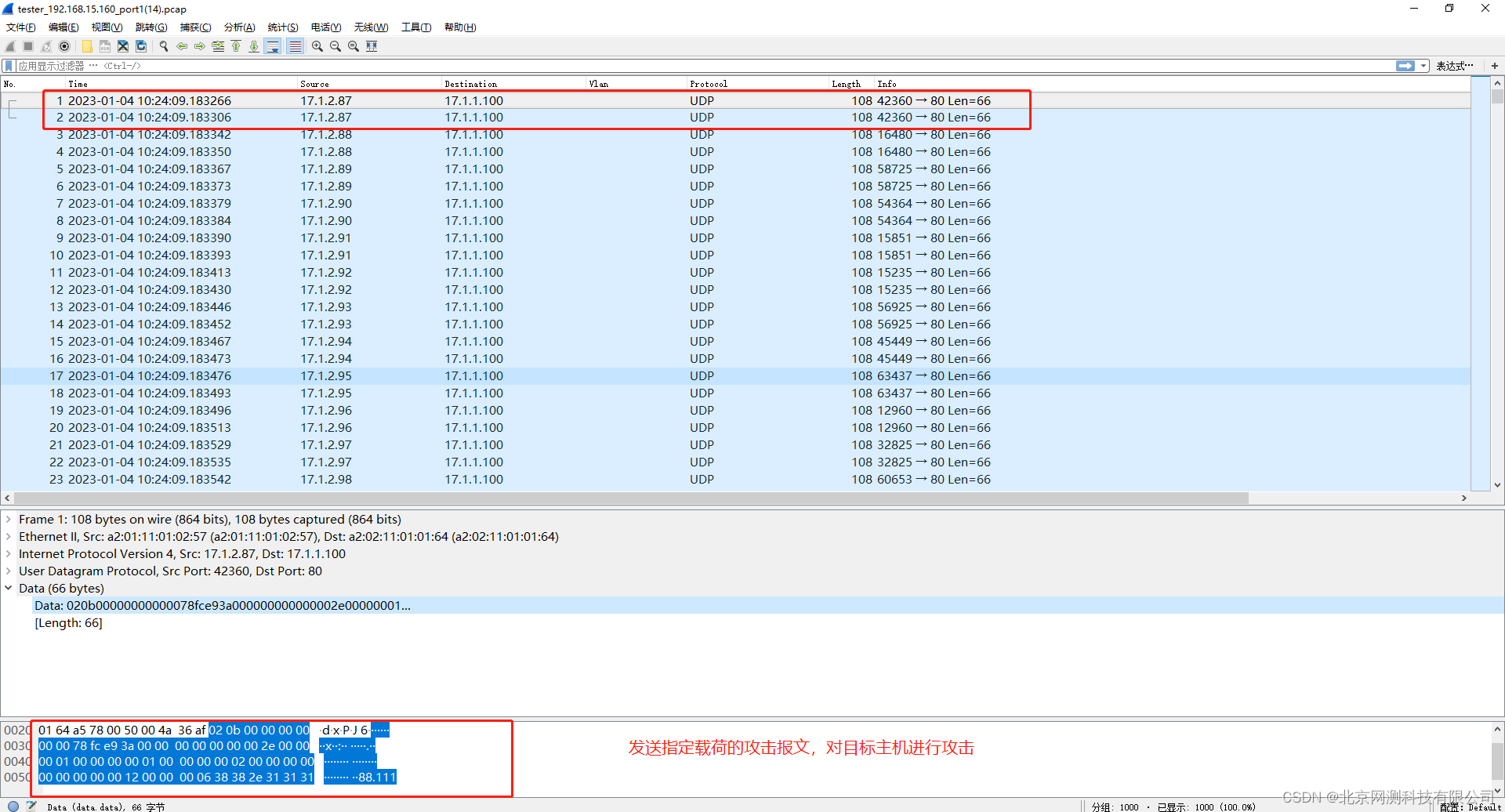Click the go to specific packet icon
1505x812 pixels.
tap(218, 46)
